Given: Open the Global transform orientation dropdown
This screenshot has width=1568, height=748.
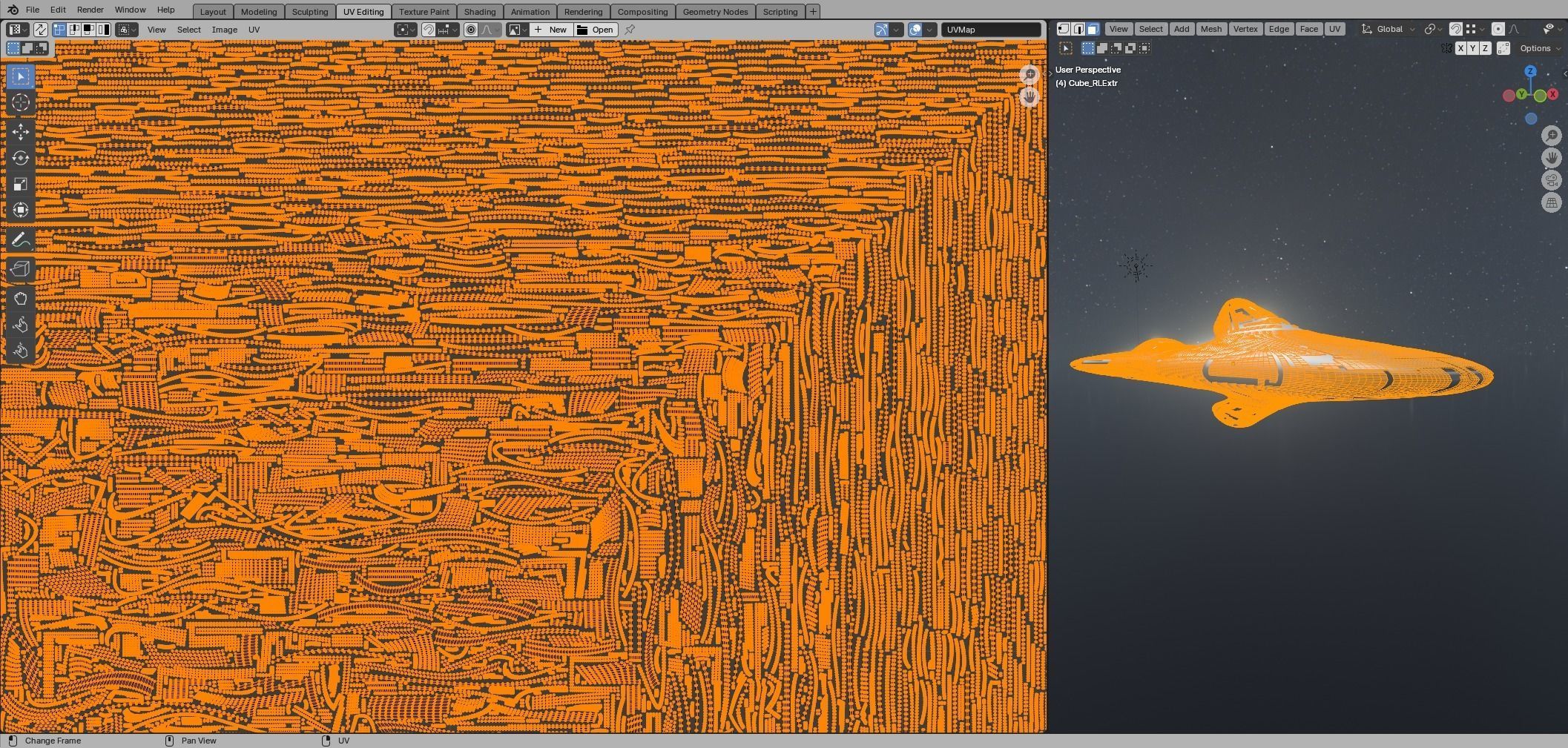Looking at the screenshot, I should [x=1389, y=29].
